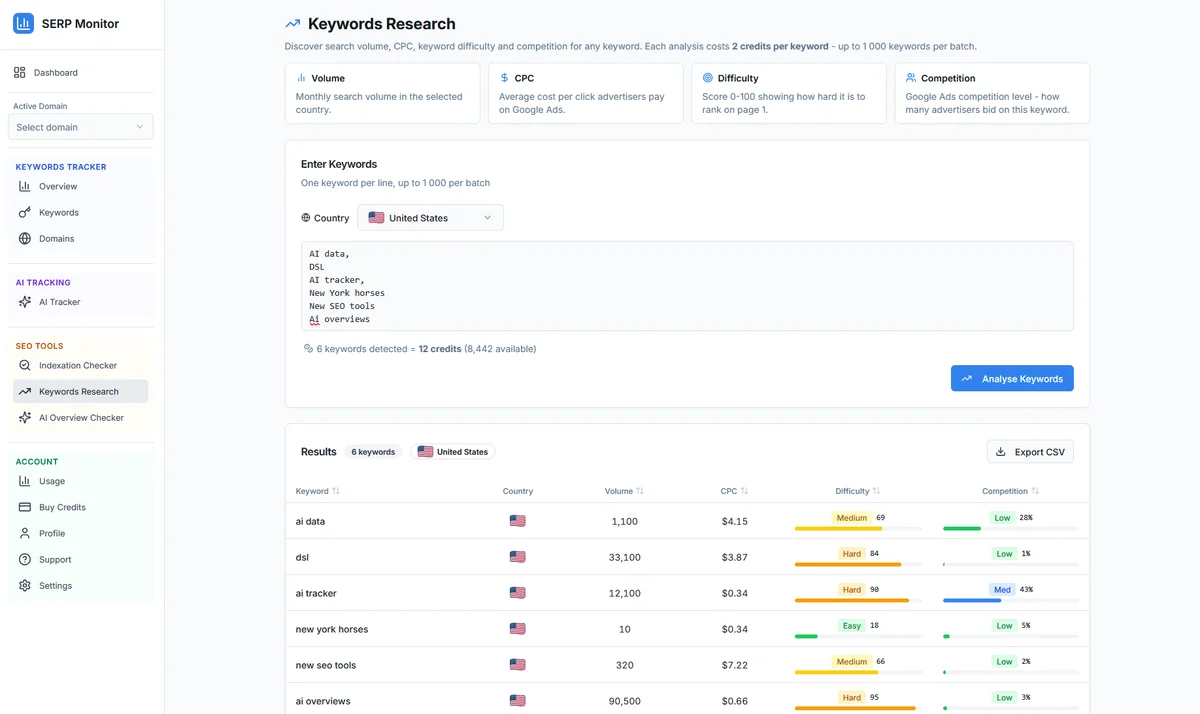Click the Support question mark icon
This screenshot has width=1200, height=714.
click(25, 560)
